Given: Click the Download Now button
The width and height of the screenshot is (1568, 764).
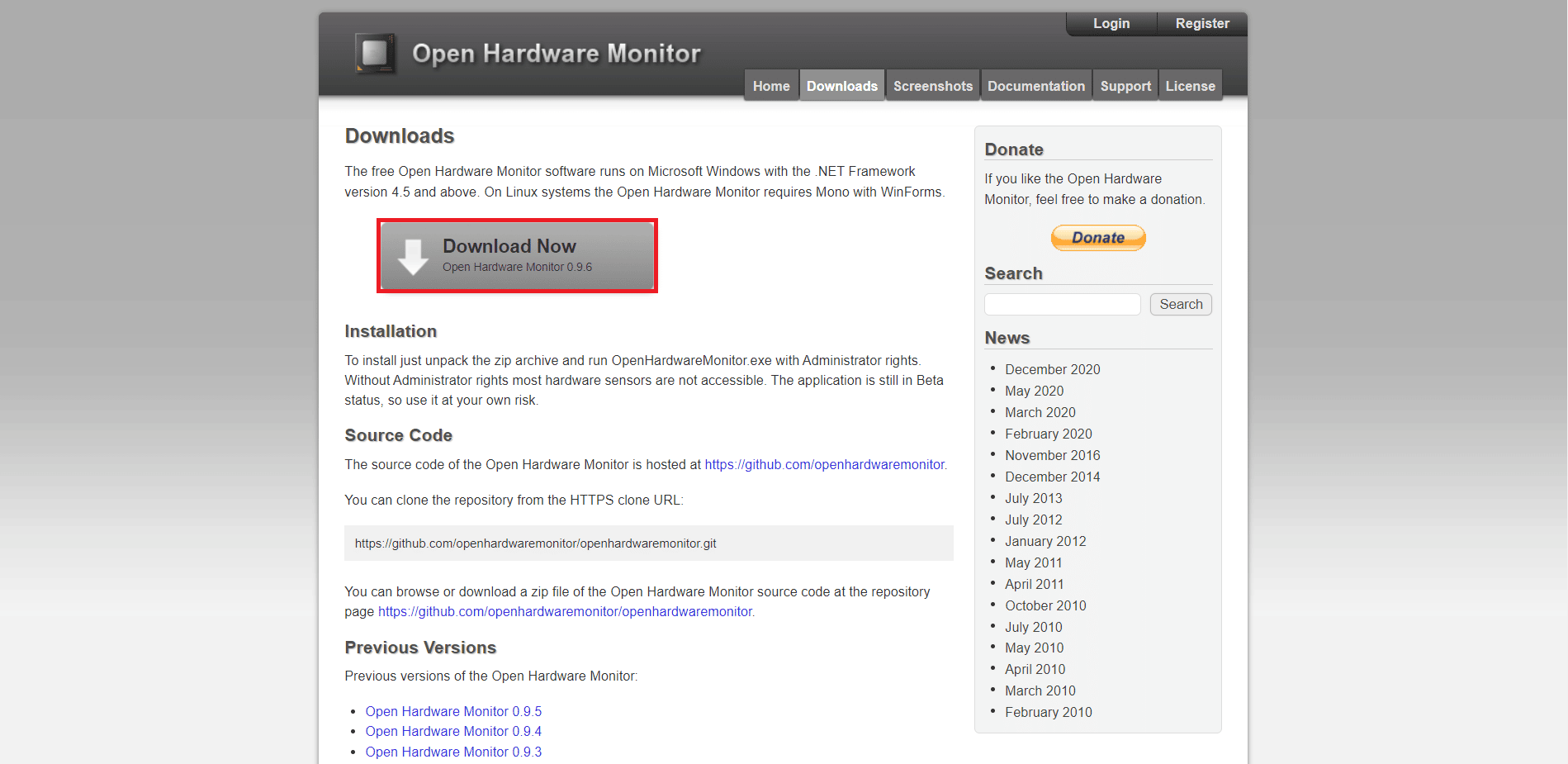Looking at the screenshot, I should (517, 255).
